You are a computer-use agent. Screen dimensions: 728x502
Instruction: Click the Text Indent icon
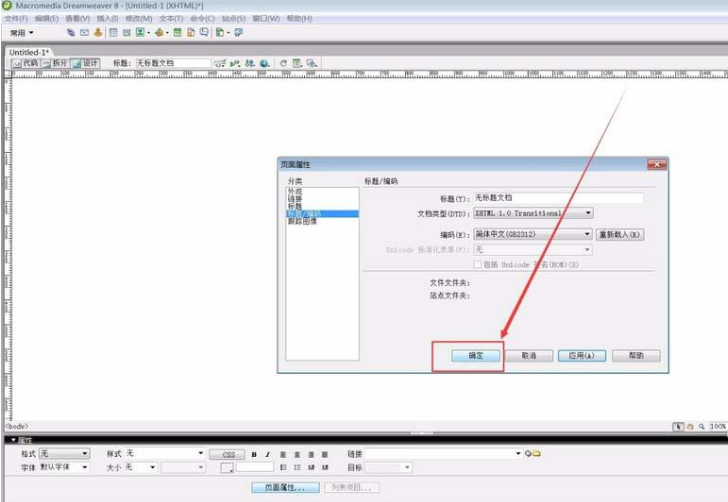tap(325, 467)
